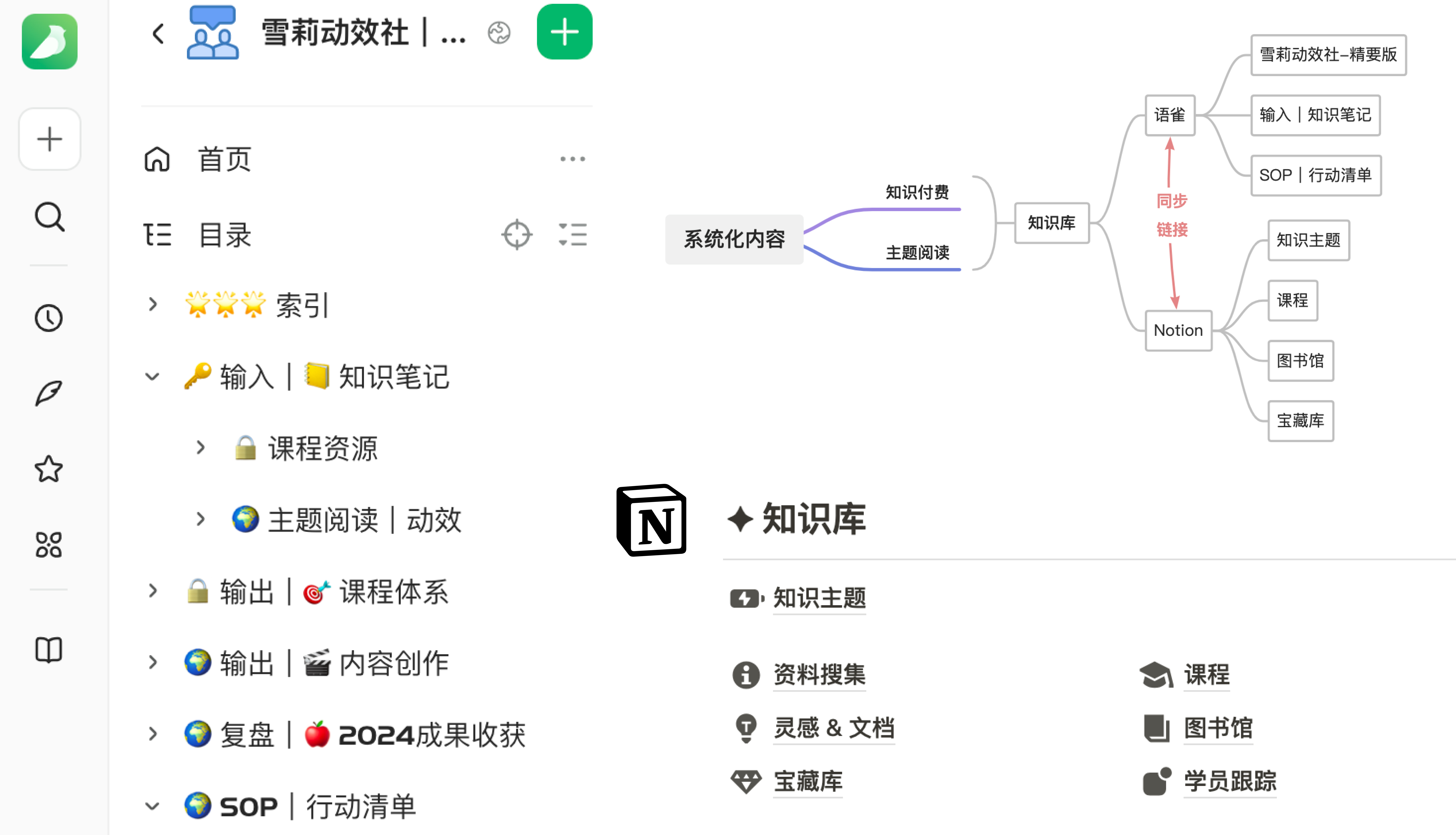The image size is (1456, 835).
Task: Click the sidebar plus create button
Action: point(49,139)
